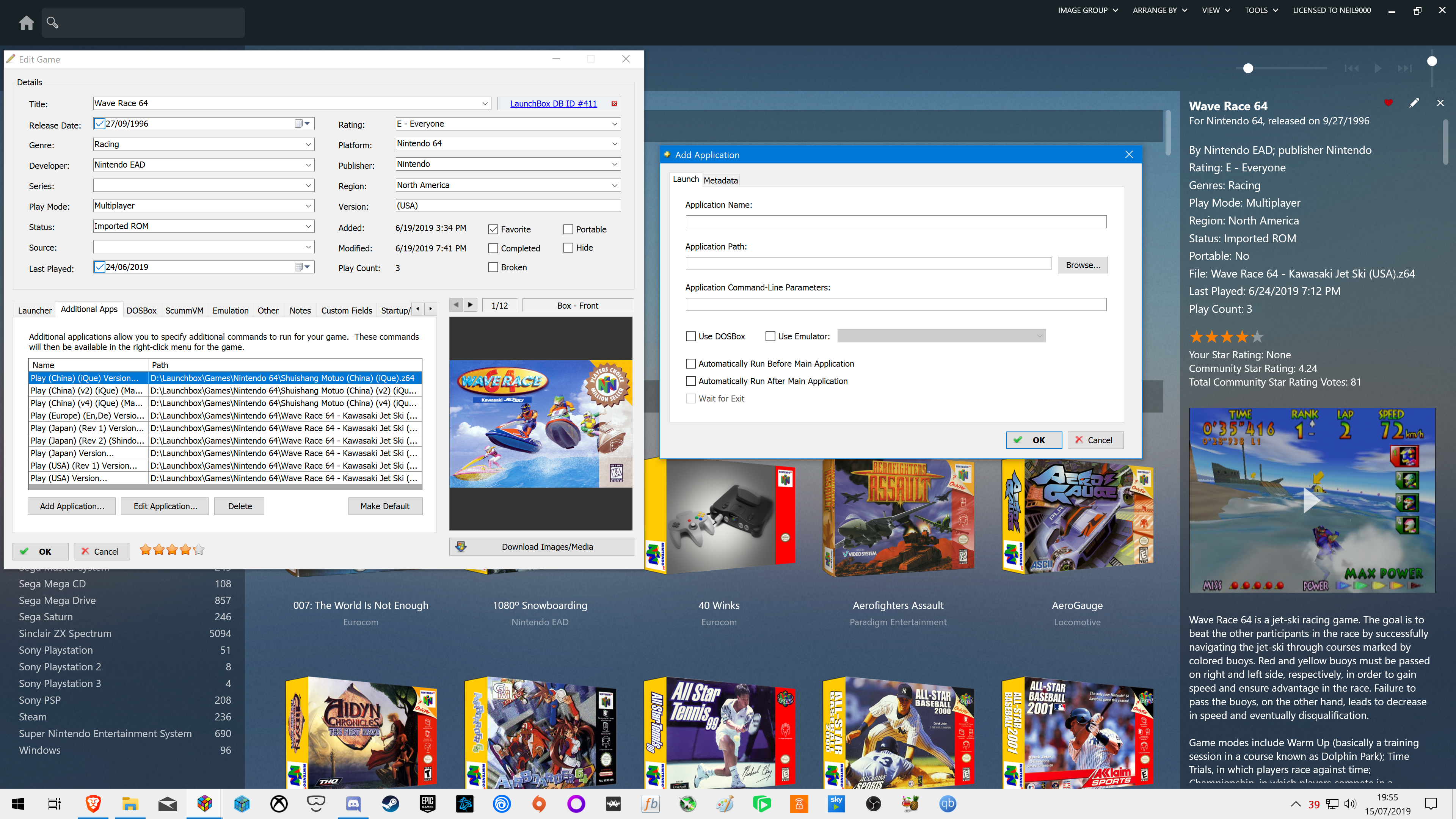This screenshot has height=819, width=1456.
Task: Click Download Images/Media button
Action: (541, 546)
